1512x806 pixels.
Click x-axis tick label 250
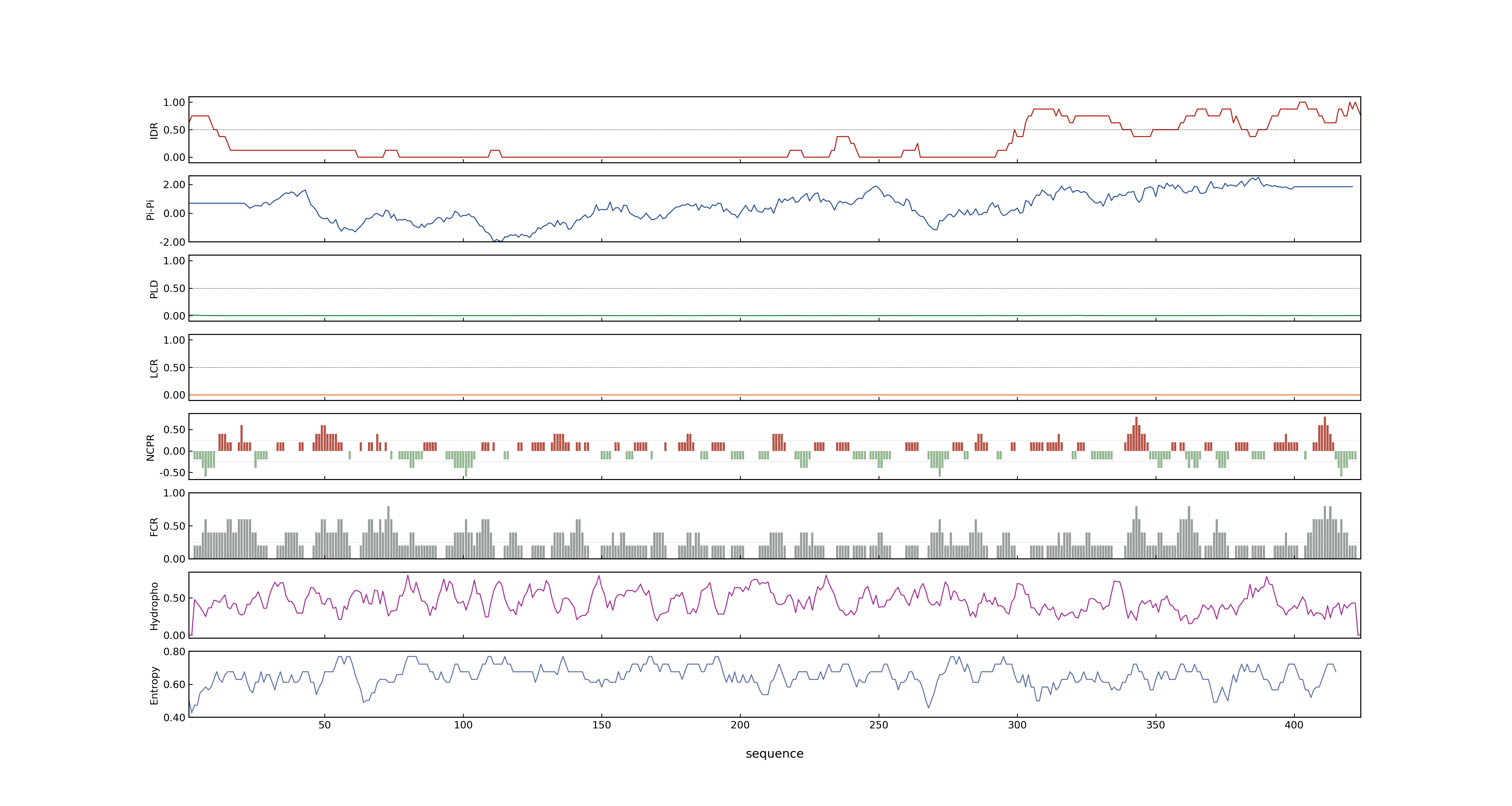879,725
